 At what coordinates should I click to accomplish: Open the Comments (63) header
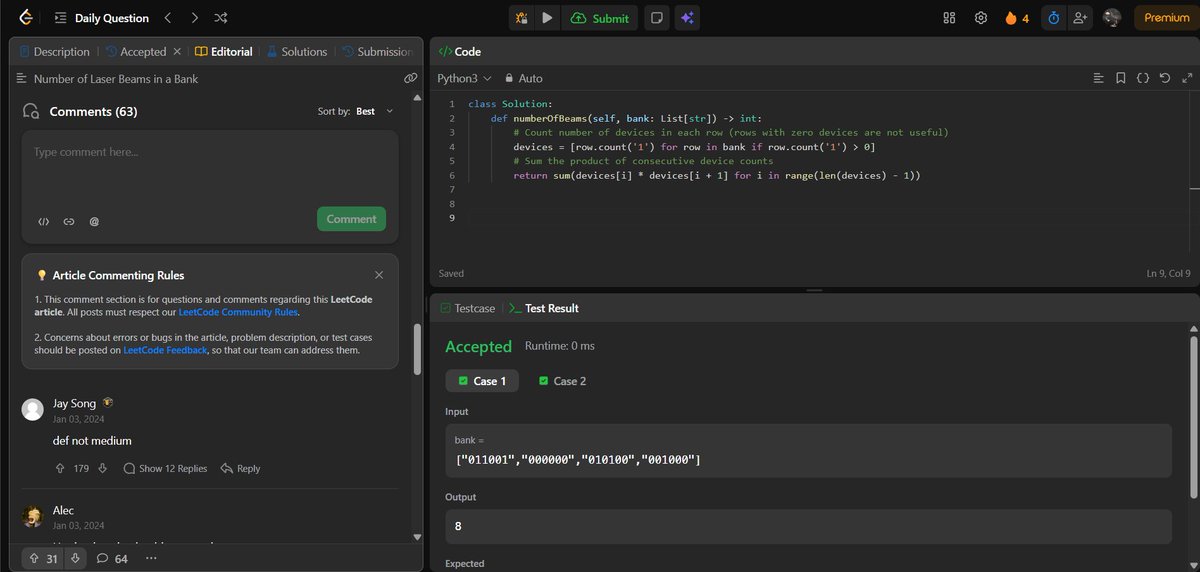point(94,111)
